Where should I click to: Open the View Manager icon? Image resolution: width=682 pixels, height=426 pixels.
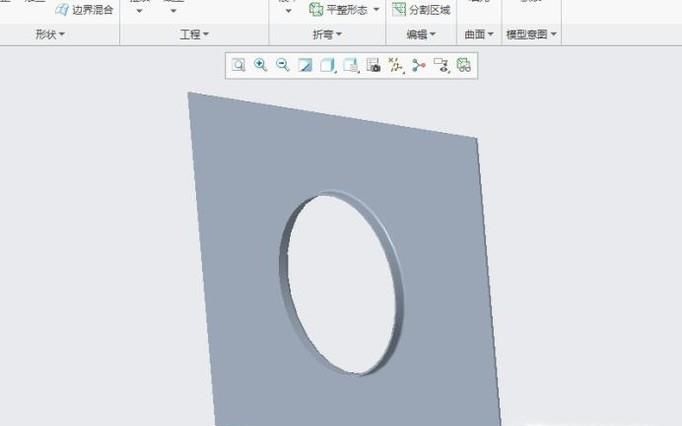click(x=373, y=65)
